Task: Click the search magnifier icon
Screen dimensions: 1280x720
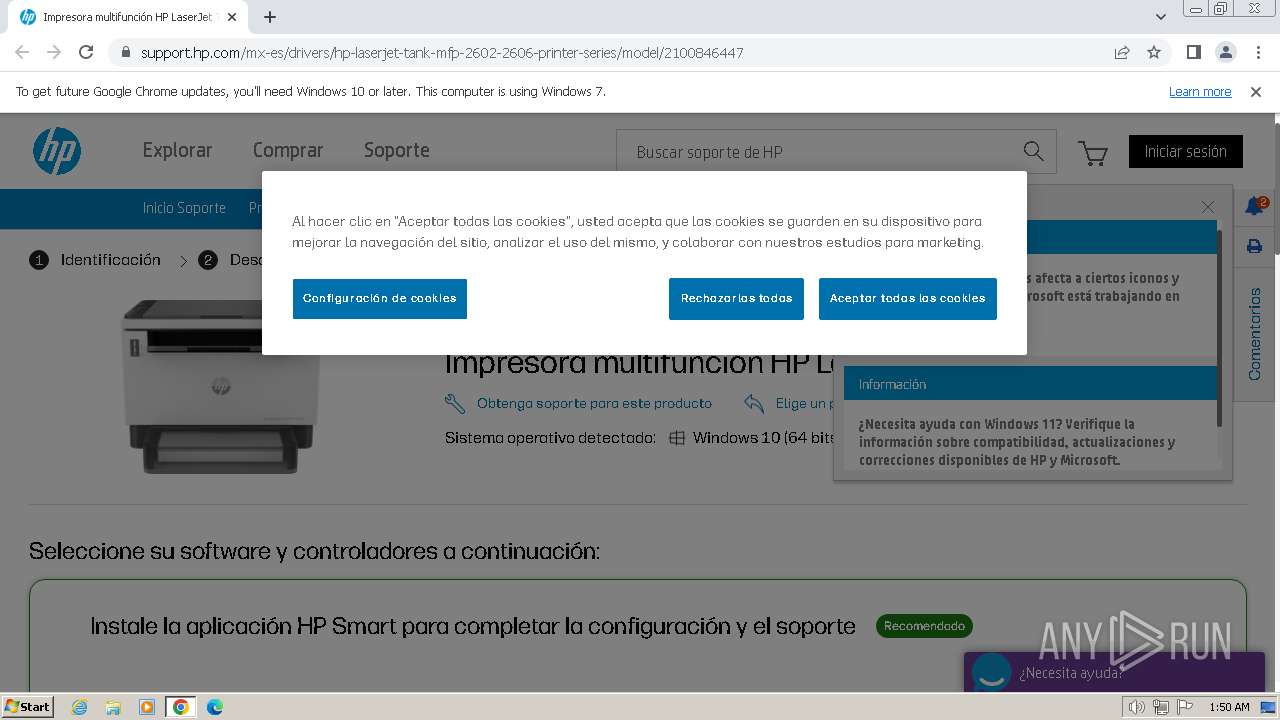Action: [x=1033, y=151]
